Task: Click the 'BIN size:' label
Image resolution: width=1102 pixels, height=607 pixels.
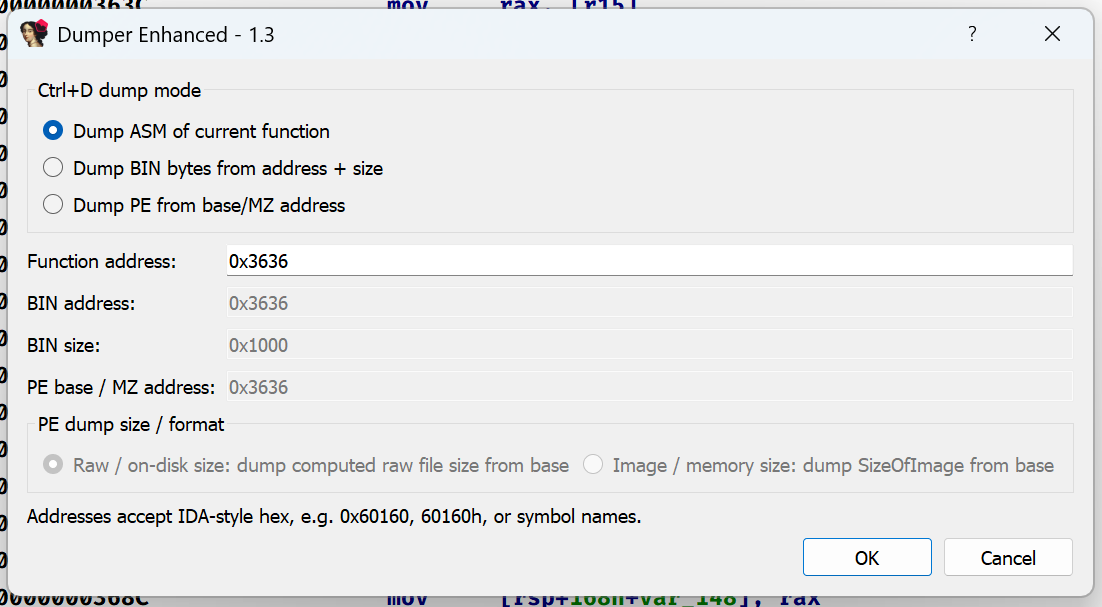Action: pyautogui.click(x=63, y=346)
